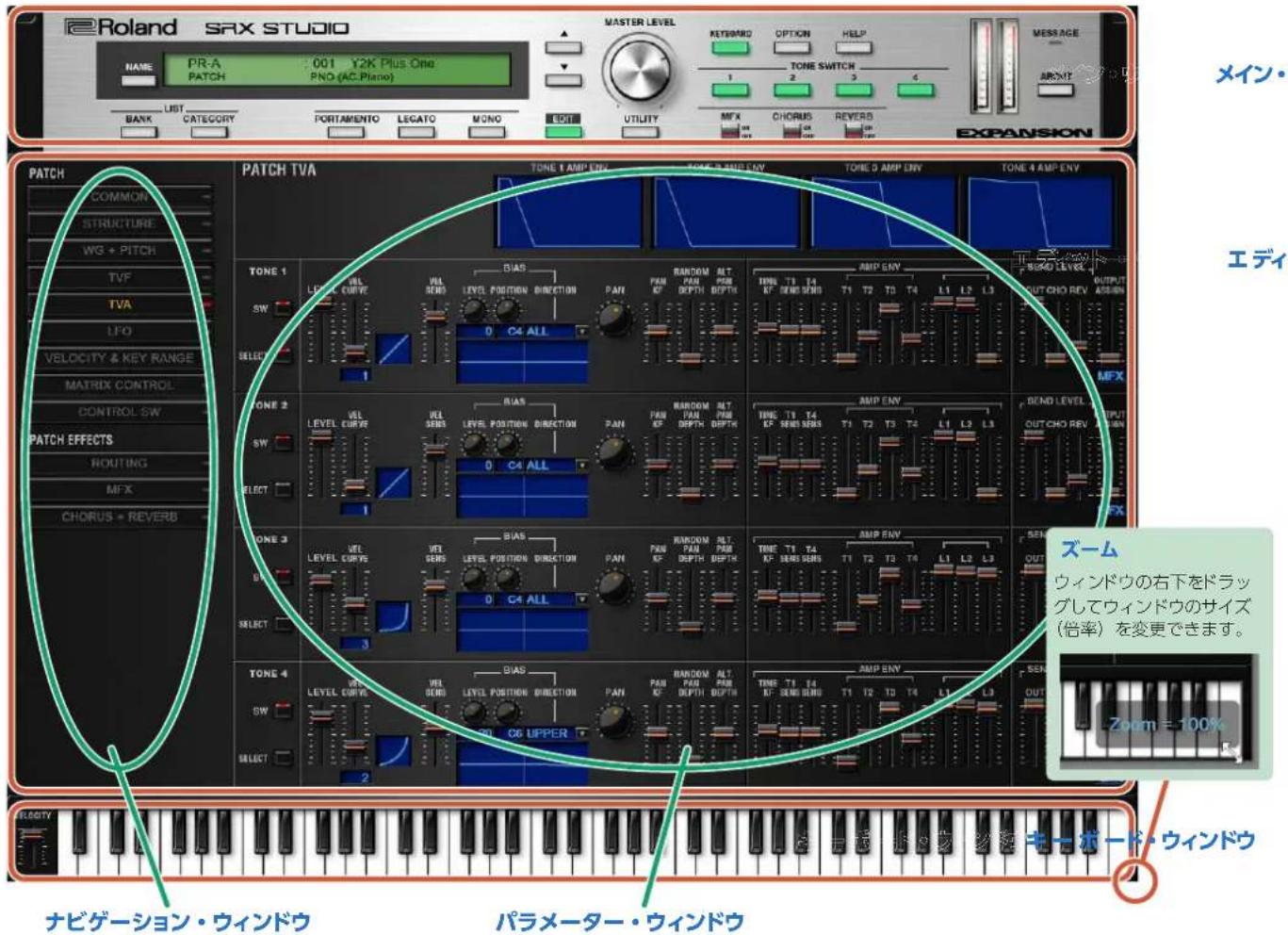Viewport: 1288px width, 935px height.
Task: Click Tone 1 Bias Position knob
Action: [x=507, y=309]
